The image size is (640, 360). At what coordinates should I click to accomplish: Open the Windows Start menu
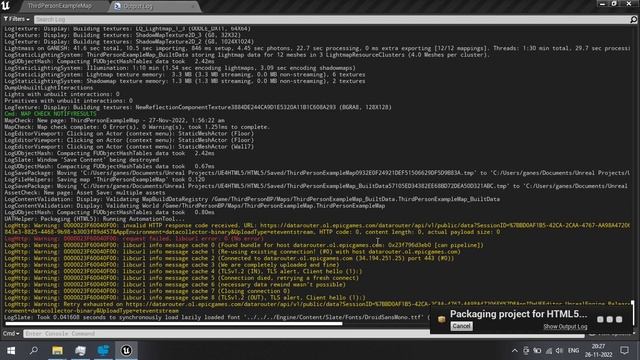coord(11,350)
